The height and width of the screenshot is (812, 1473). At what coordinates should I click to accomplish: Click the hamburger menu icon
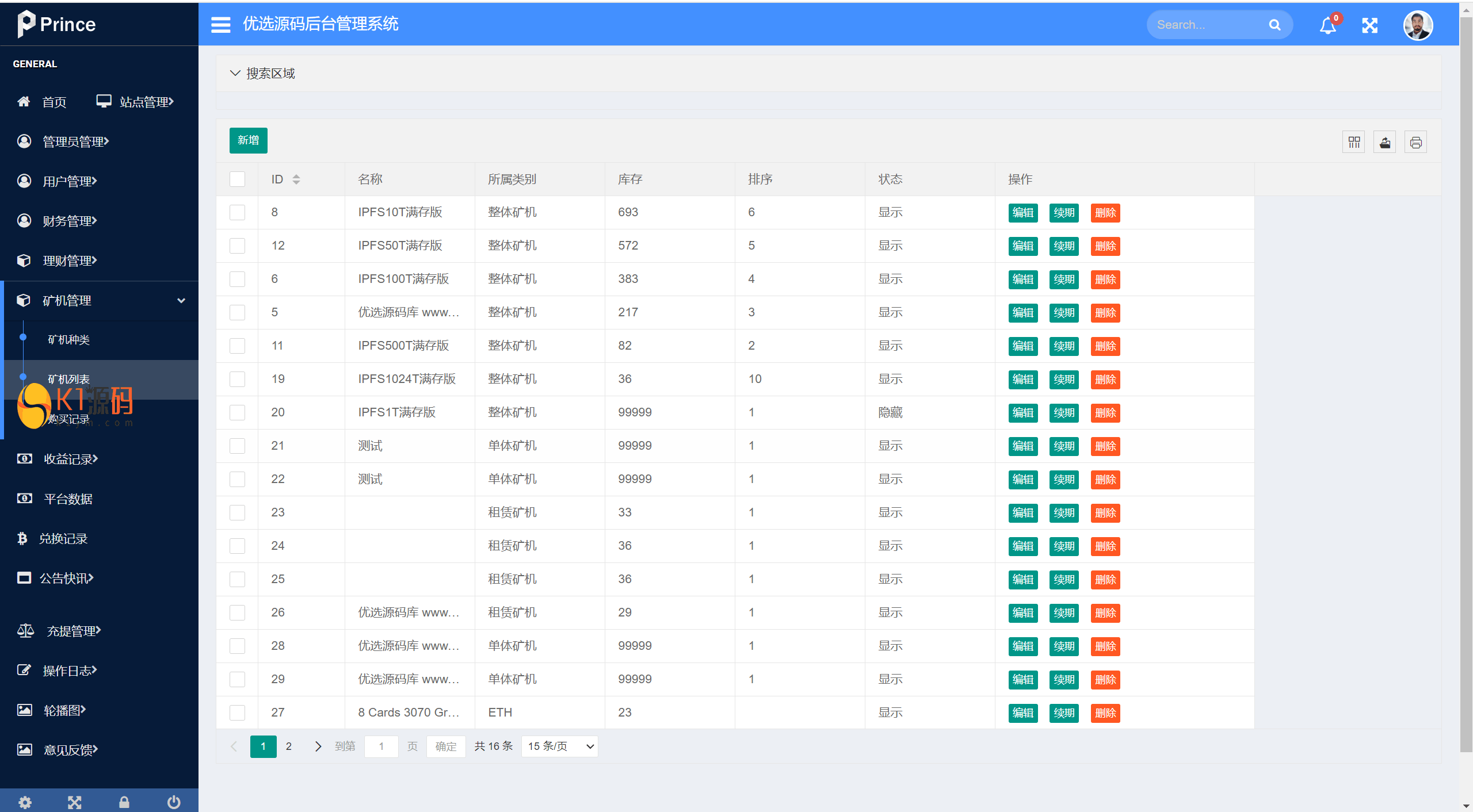pos(220,25)
